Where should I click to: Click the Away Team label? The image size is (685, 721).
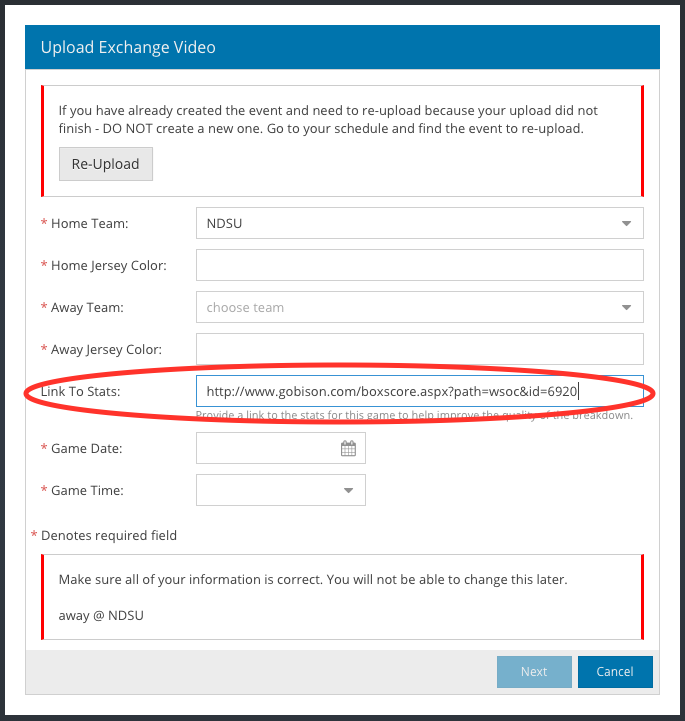click(87, 308)
